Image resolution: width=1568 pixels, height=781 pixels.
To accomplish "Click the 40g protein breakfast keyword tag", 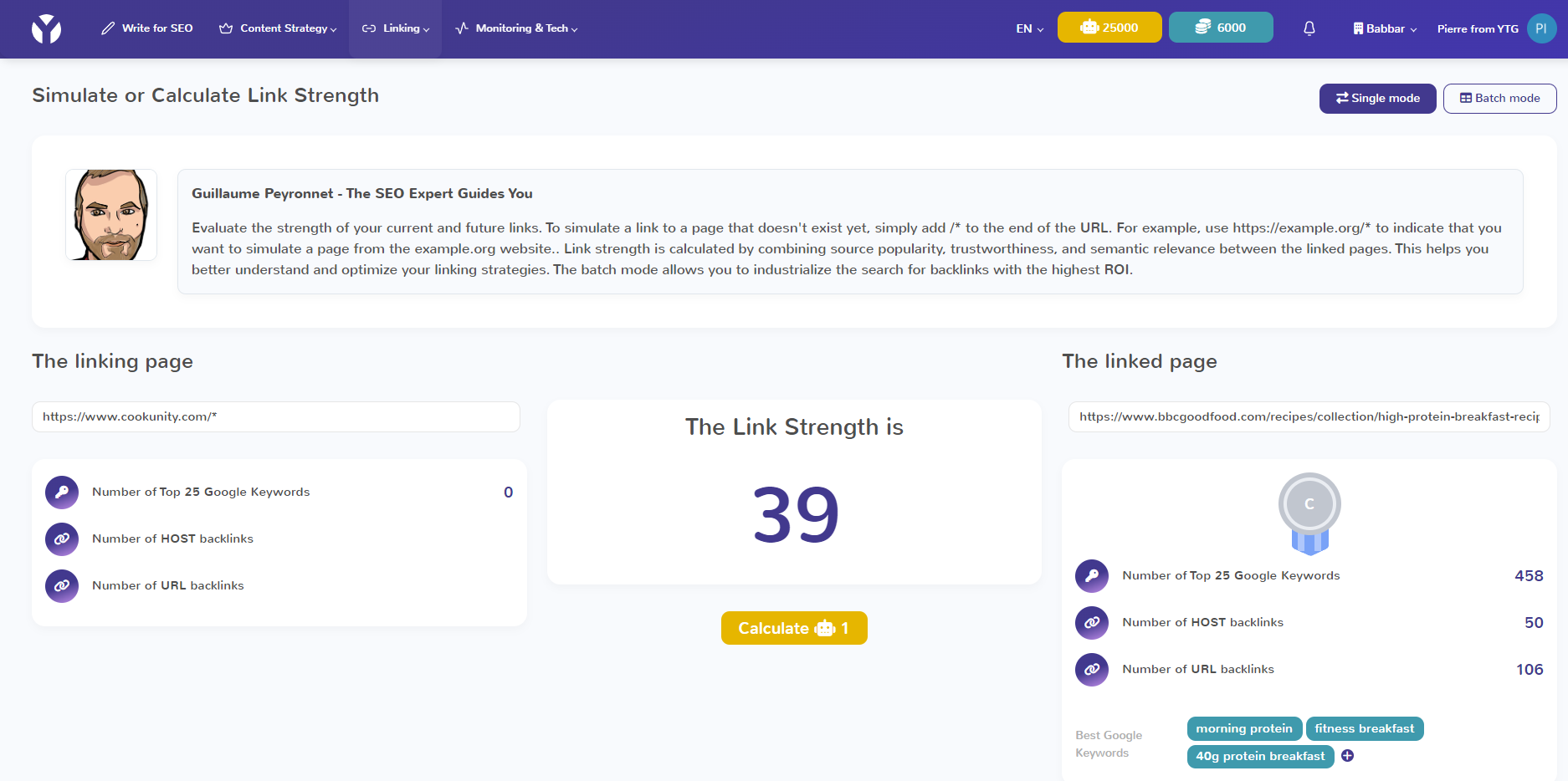I will [1260, 756].
